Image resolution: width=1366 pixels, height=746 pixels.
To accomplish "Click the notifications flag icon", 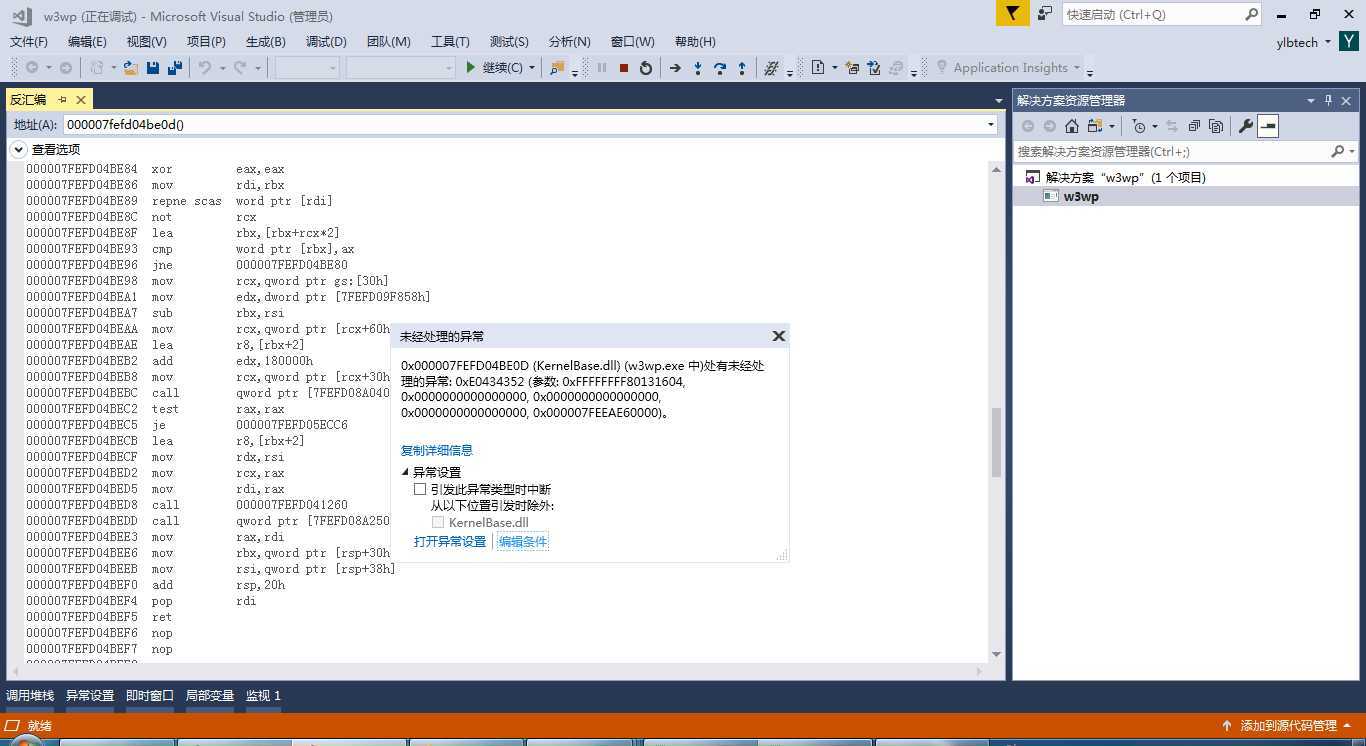I will click(1013, 13).
